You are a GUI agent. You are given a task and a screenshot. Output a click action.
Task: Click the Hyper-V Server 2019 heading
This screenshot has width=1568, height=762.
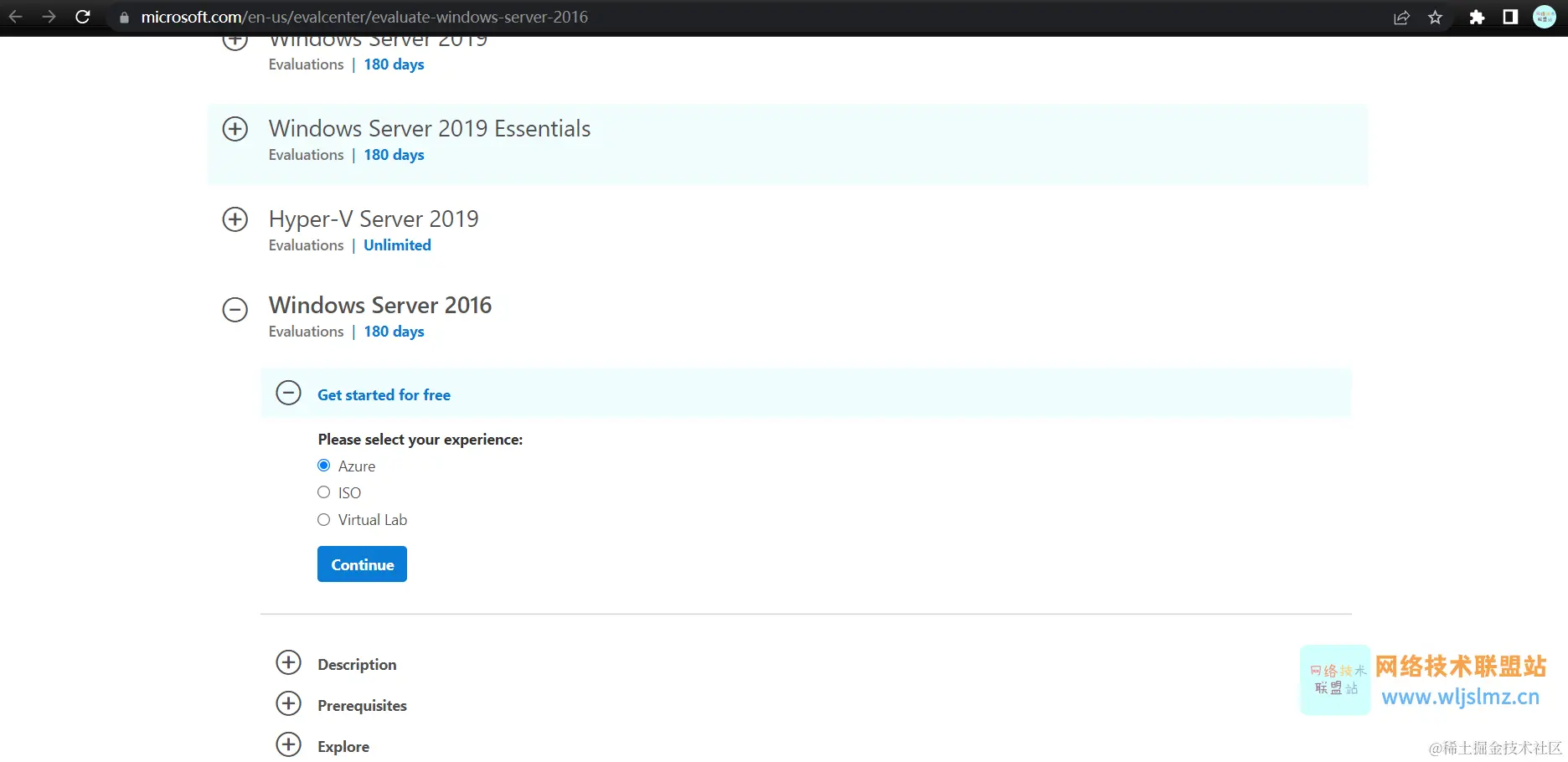click(x=374, y=219)
